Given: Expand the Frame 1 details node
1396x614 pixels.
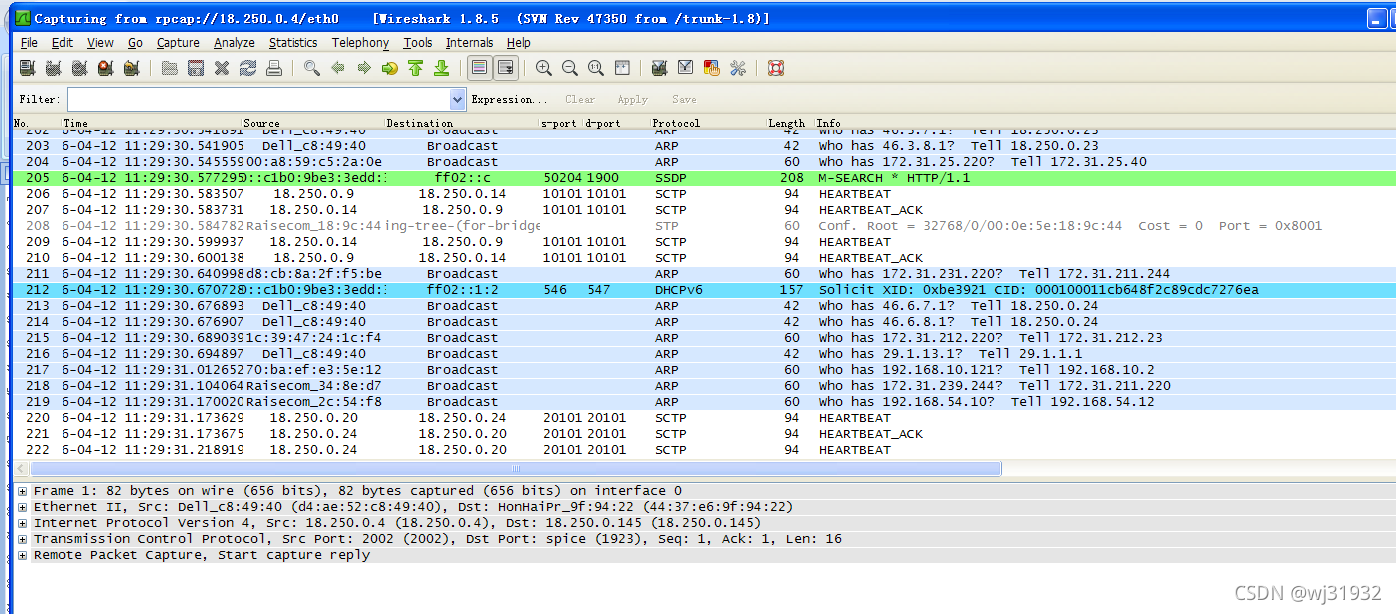Looking at the screenshot, I should coord(23,491).
